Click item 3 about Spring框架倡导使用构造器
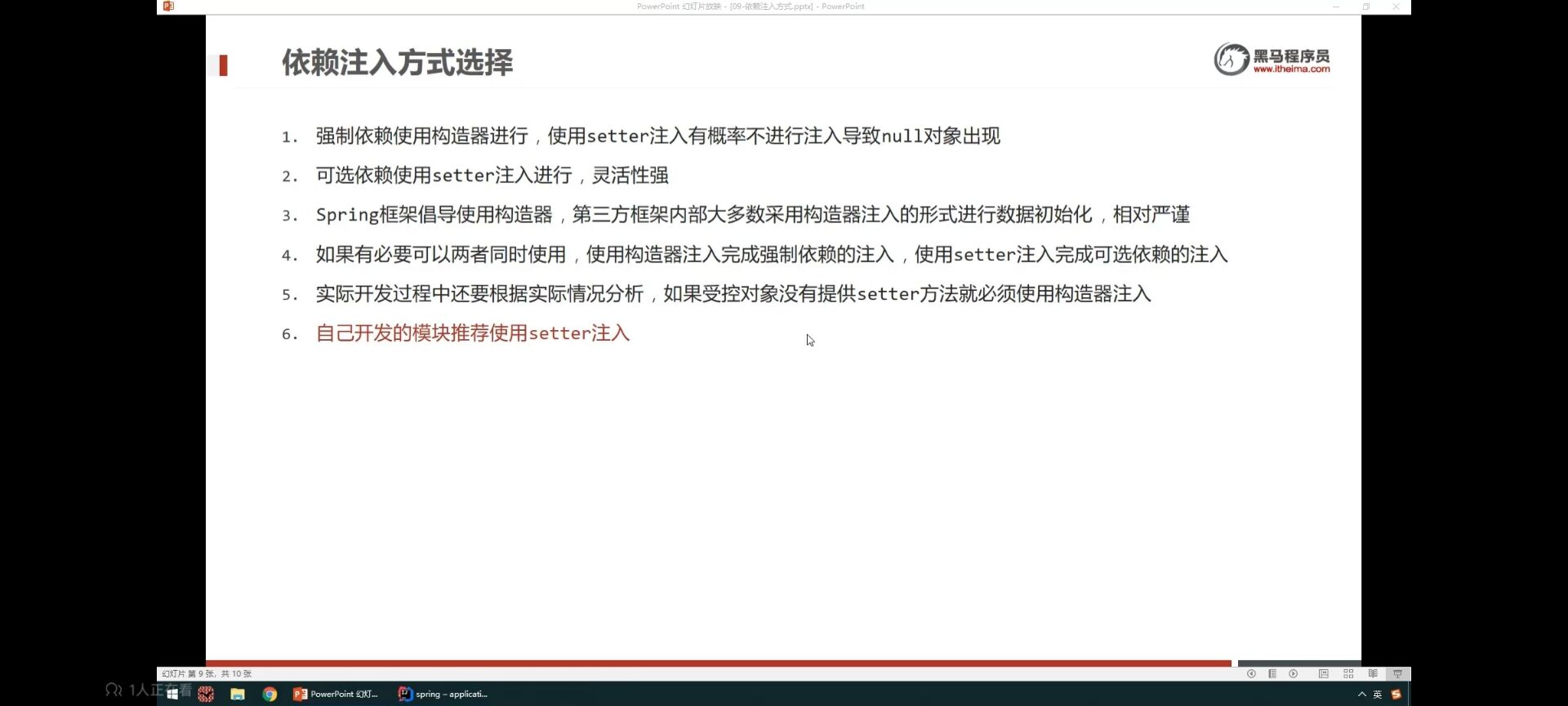1568x706 pixels. (x=753, y=215)
